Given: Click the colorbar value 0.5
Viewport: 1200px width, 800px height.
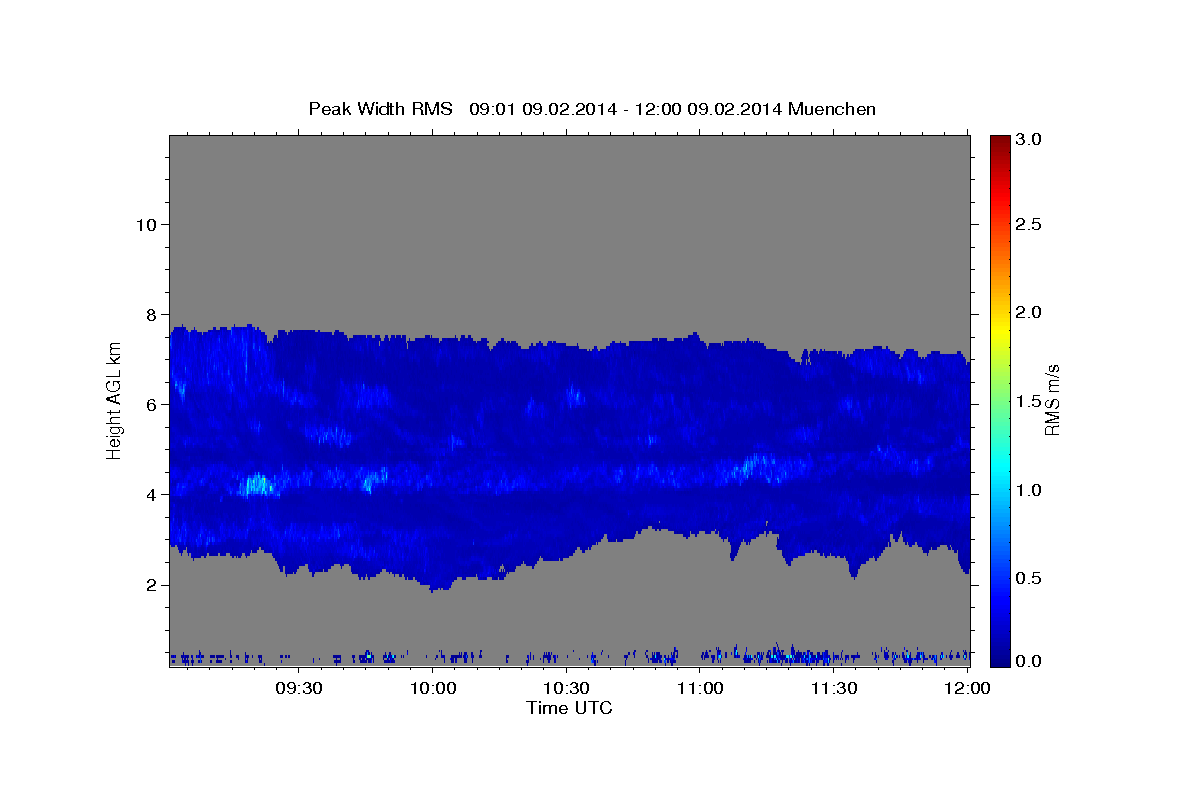Looking at the screenshot, I should point(1029,578).
